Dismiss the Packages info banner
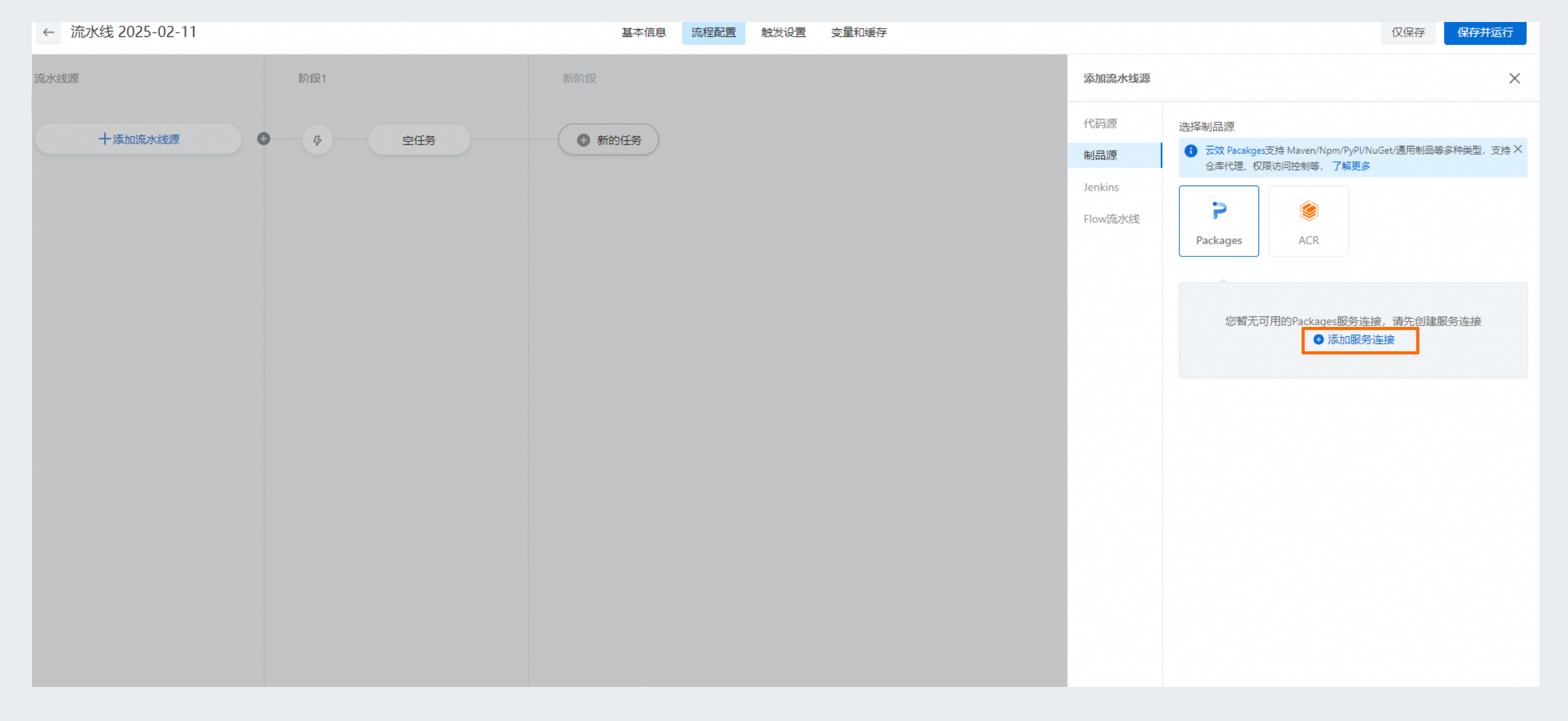This screenshot has height=721, width=1568. pyautogui.click(x=1517, y=150)
